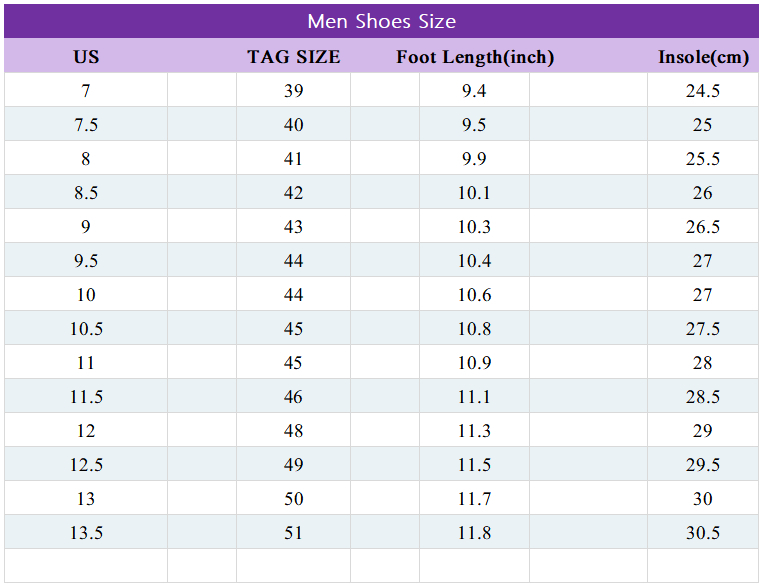This screenshot has height=588, width=762.
Task: Click the Insole(cm) column header
Action: (703, 57)
